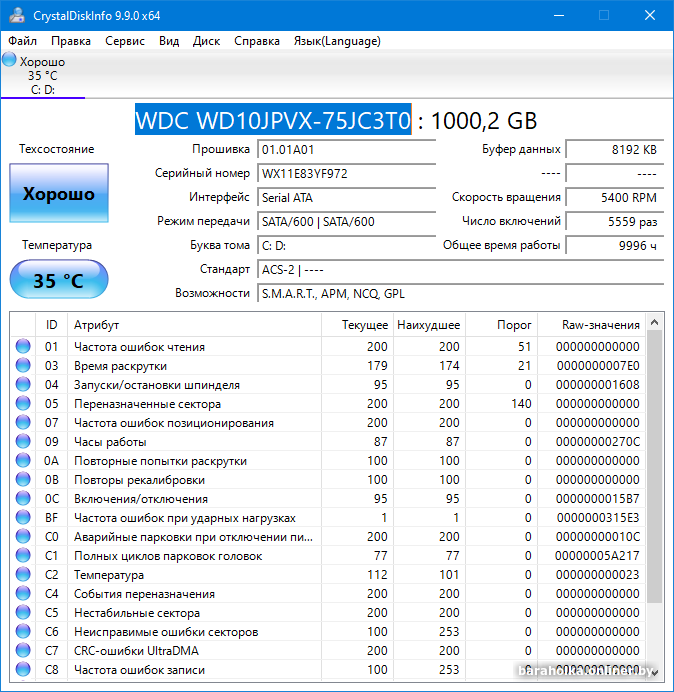Open the Вид menu
Viewport: 674px width, 692px height.
point(169,41)
